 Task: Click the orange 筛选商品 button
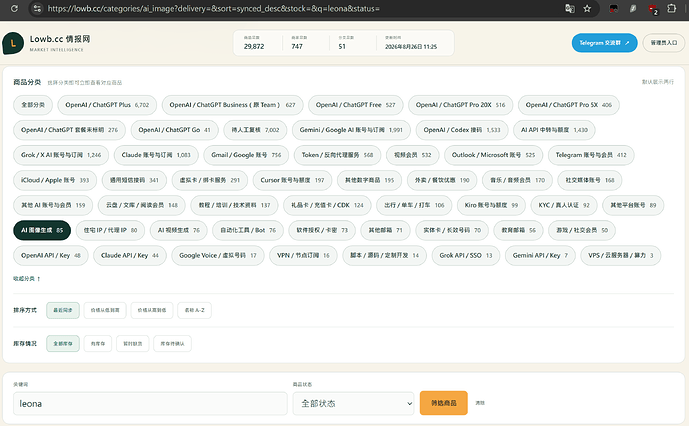point(444,403)
